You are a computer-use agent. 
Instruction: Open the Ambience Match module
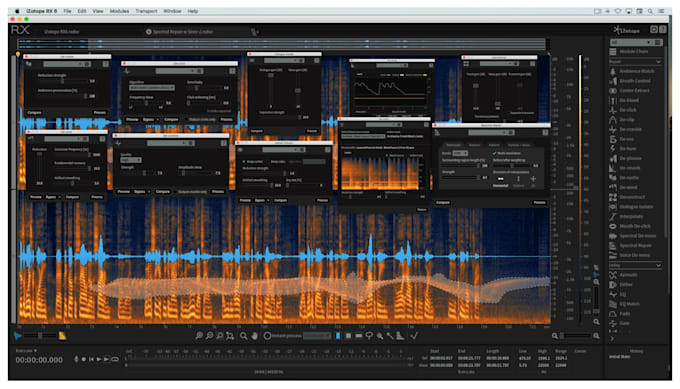pyautogui.click(x=631, y=71)
